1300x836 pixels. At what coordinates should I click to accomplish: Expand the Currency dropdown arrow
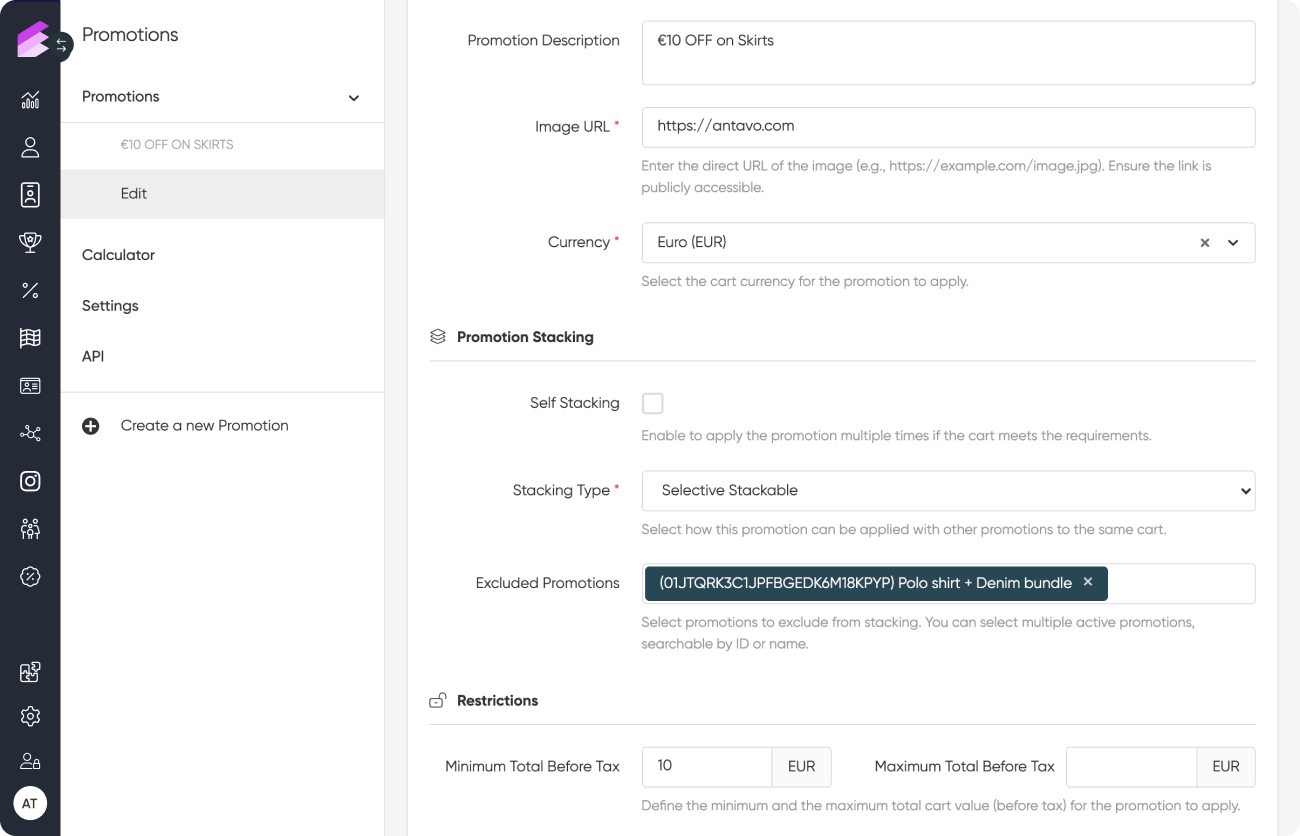point(1233,243)
